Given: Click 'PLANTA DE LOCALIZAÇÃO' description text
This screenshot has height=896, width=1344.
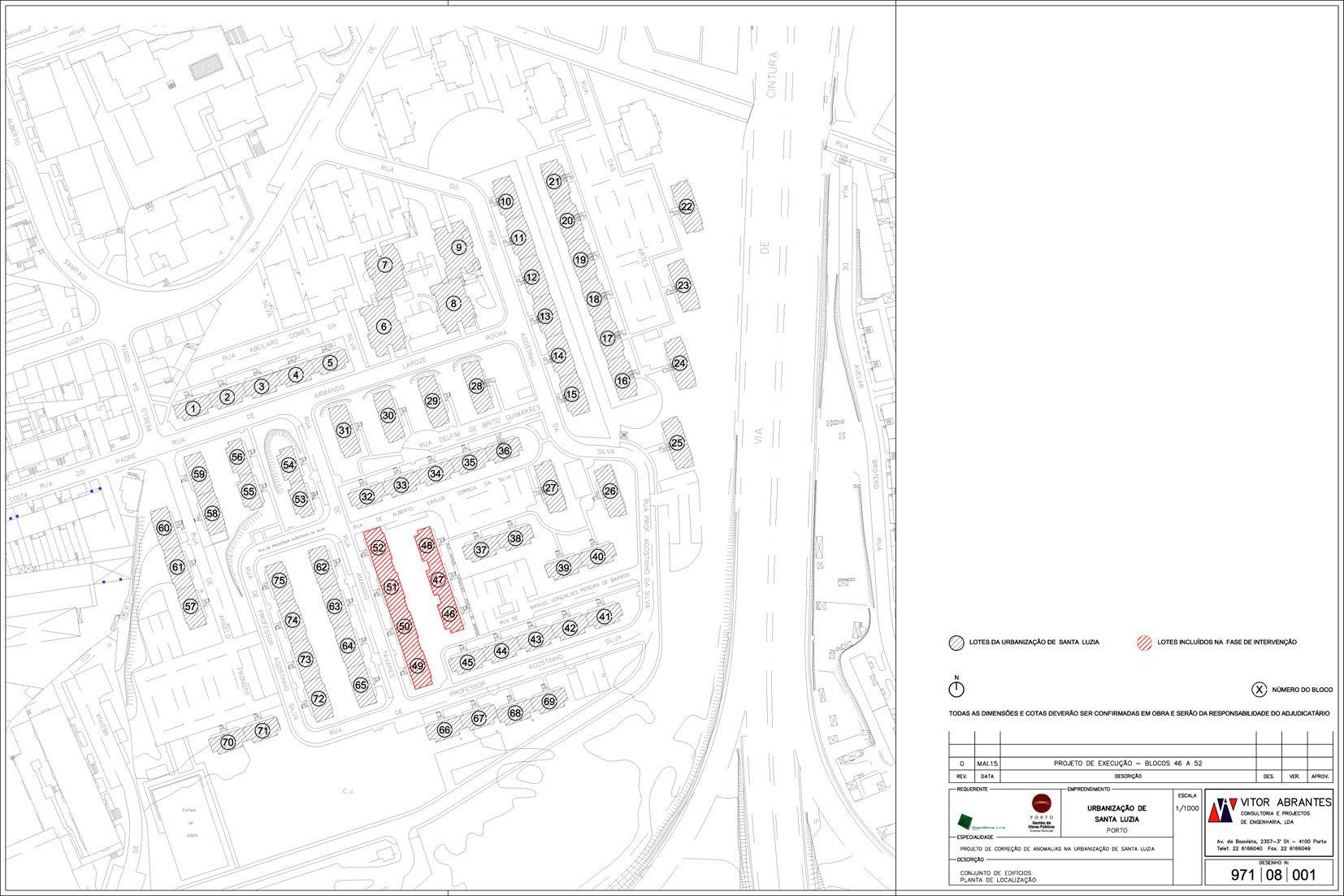Looking at the screenshot, I should point(998,881).
